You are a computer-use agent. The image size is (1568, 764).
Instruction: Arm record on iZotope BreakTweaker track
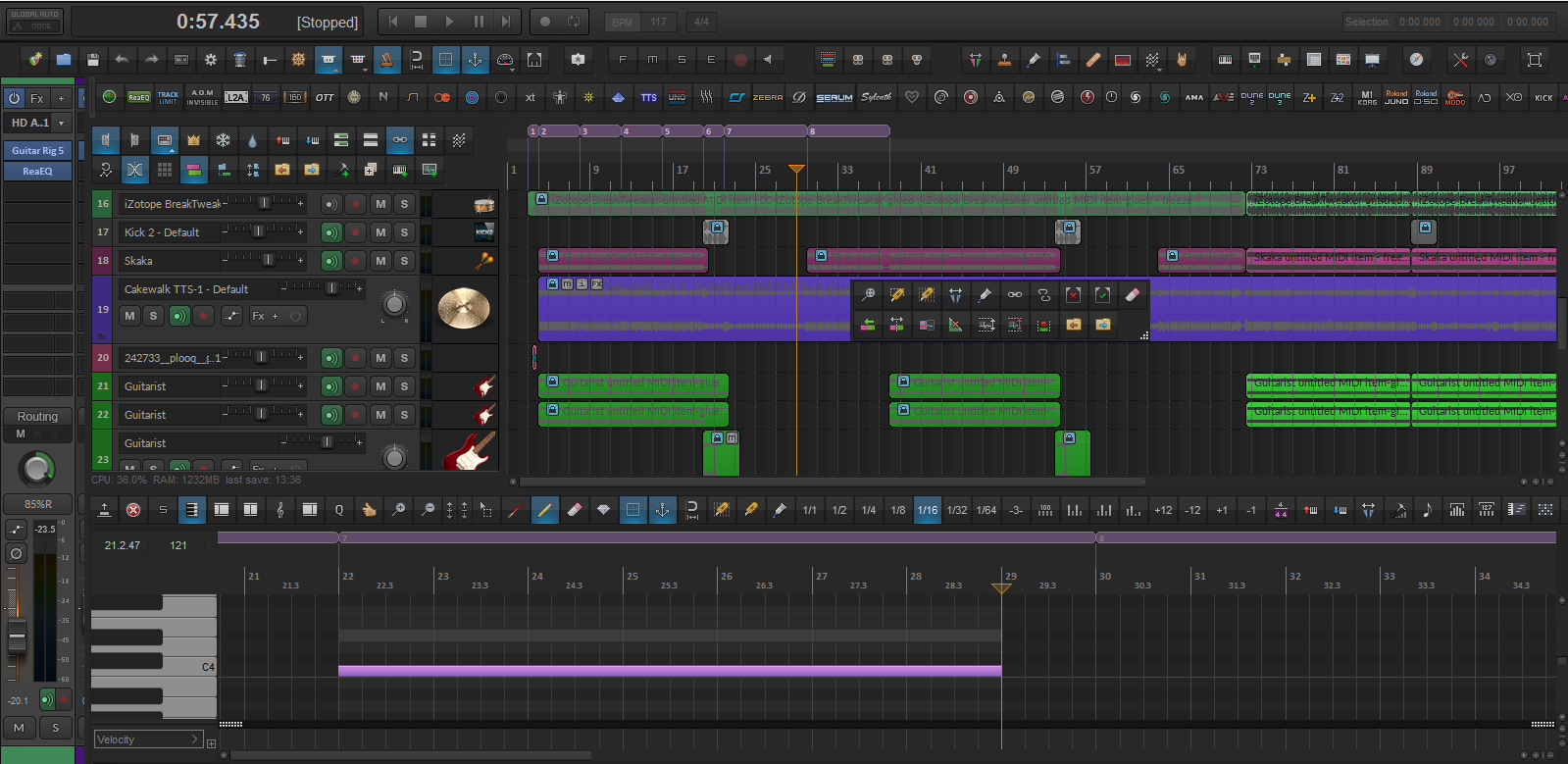point(356,204)
